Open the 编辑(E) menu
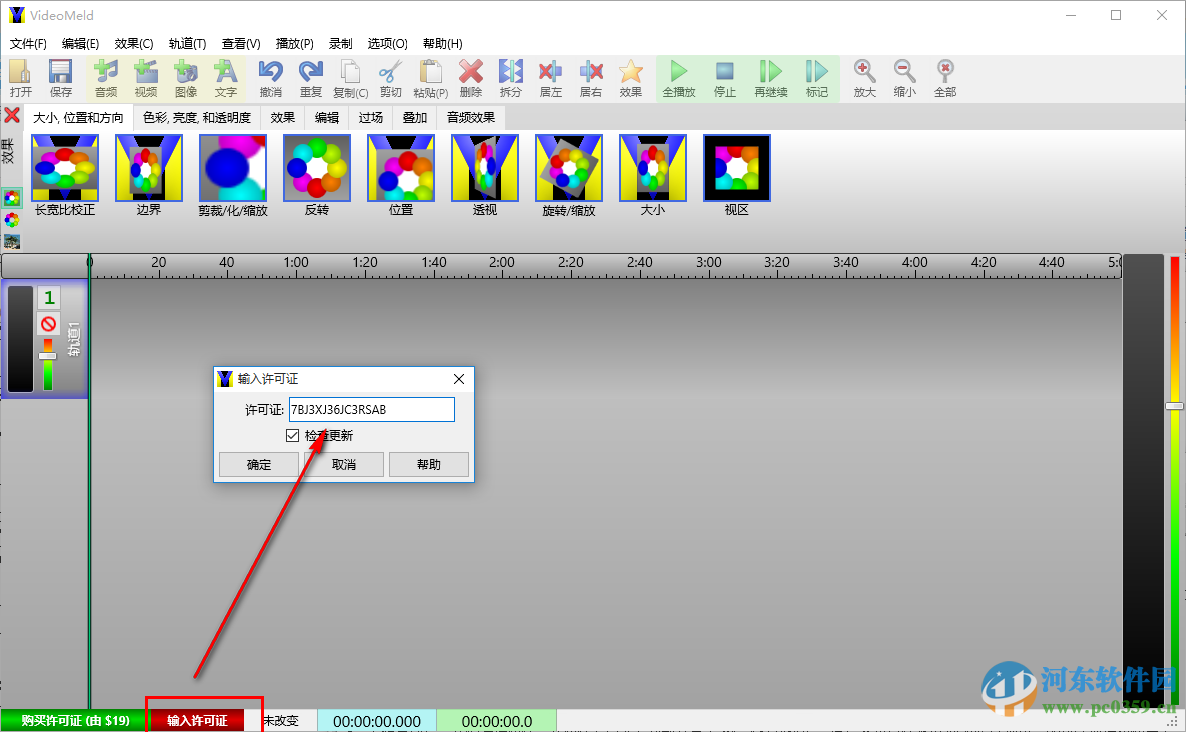The width and height of the screenshot is (1186, 732). point(80,44)
